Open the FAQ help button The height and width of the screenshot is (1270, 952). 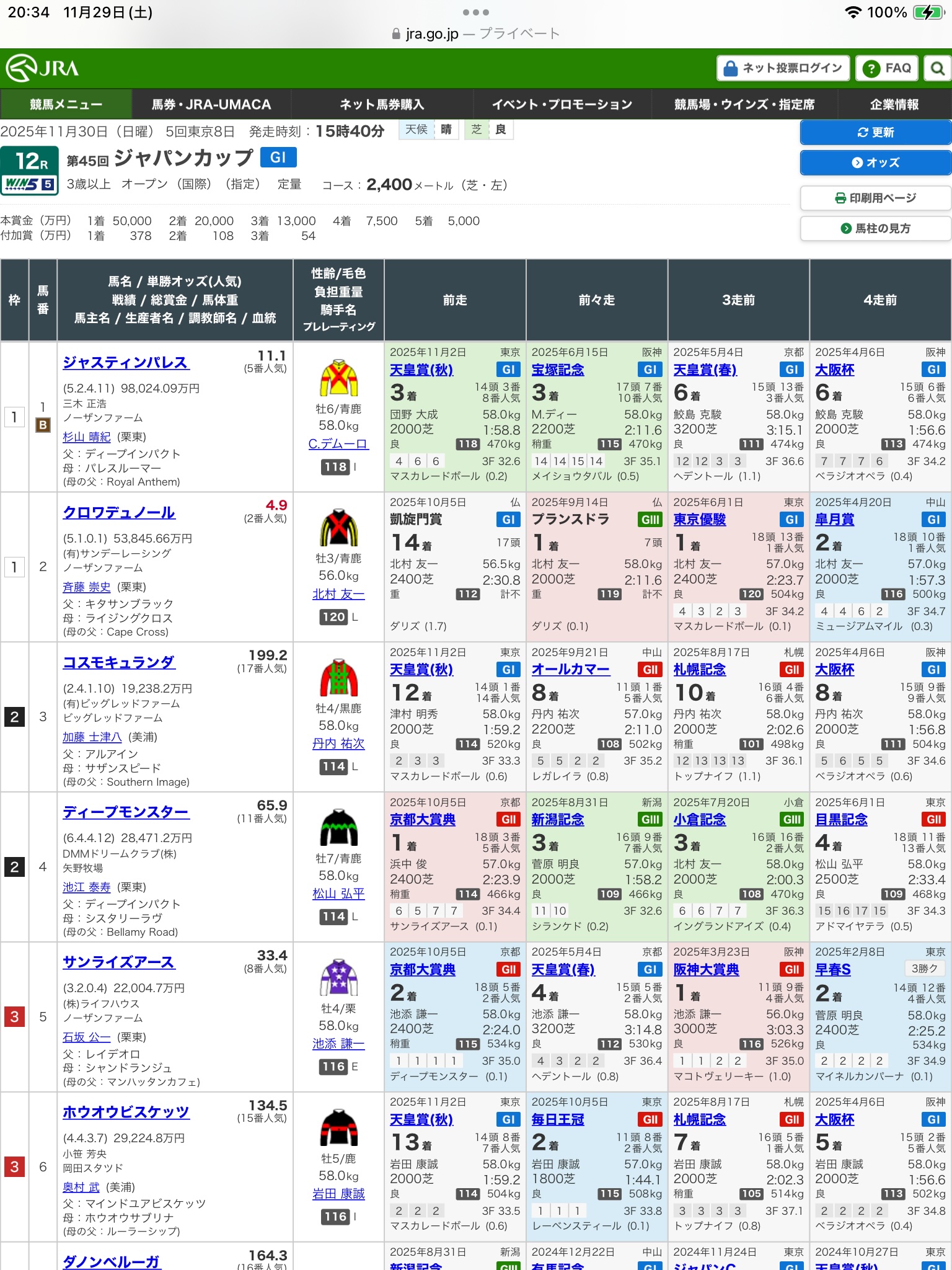(x=887, y=68)
